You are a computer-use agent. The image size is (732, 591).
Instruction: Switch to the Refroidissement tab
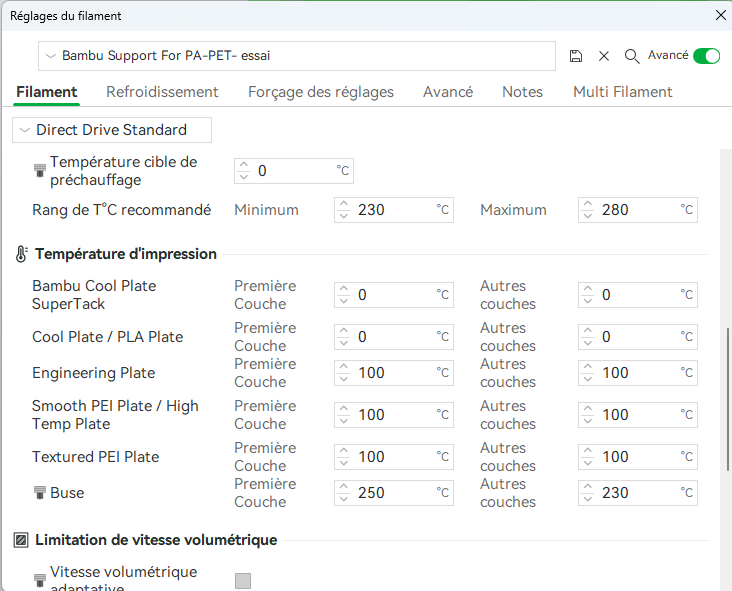[x=162, y=92]
